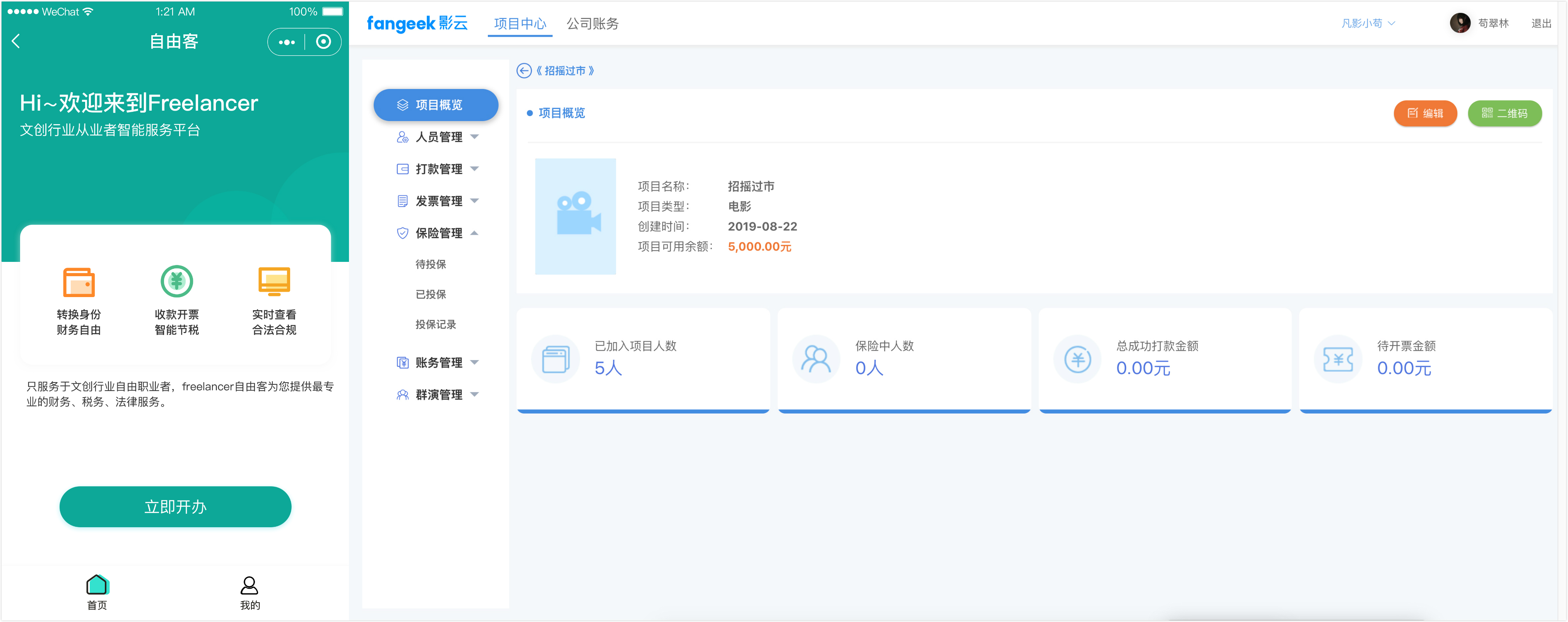Click the 转换身份 wallet icon

pyautogui.click(x=79, y=282)
